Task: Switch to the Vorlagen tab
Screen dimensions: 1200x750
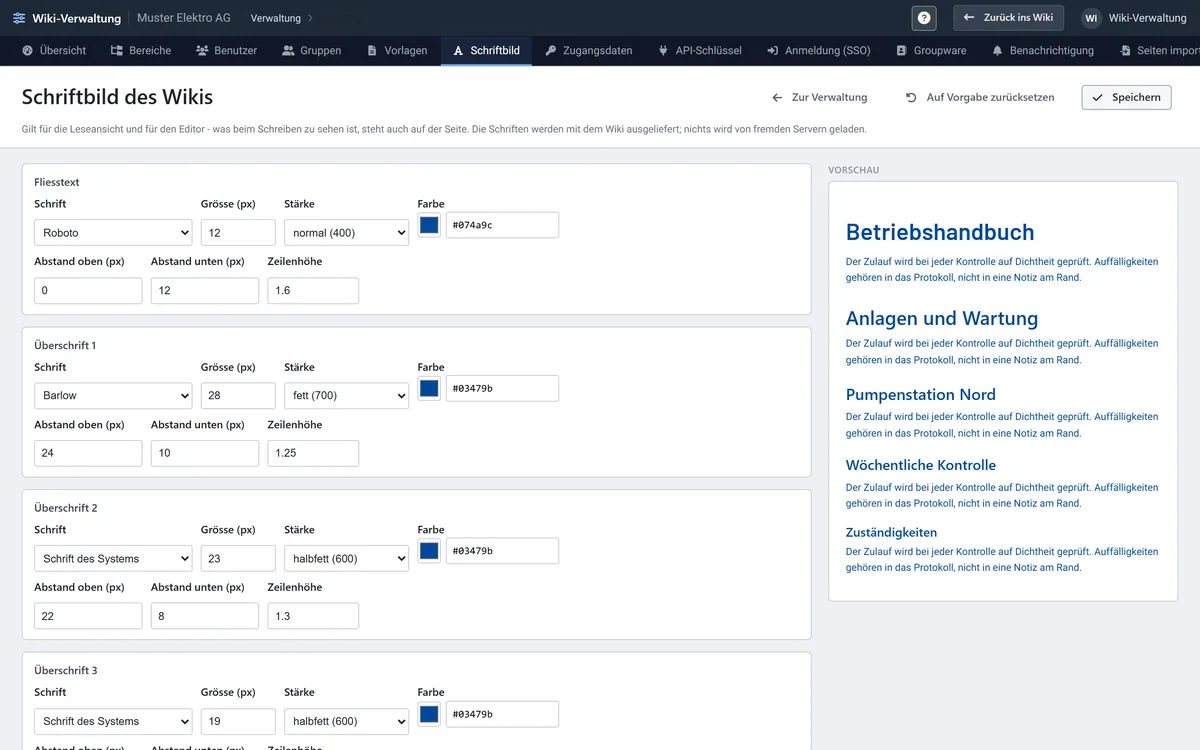Action: point(397,50)
